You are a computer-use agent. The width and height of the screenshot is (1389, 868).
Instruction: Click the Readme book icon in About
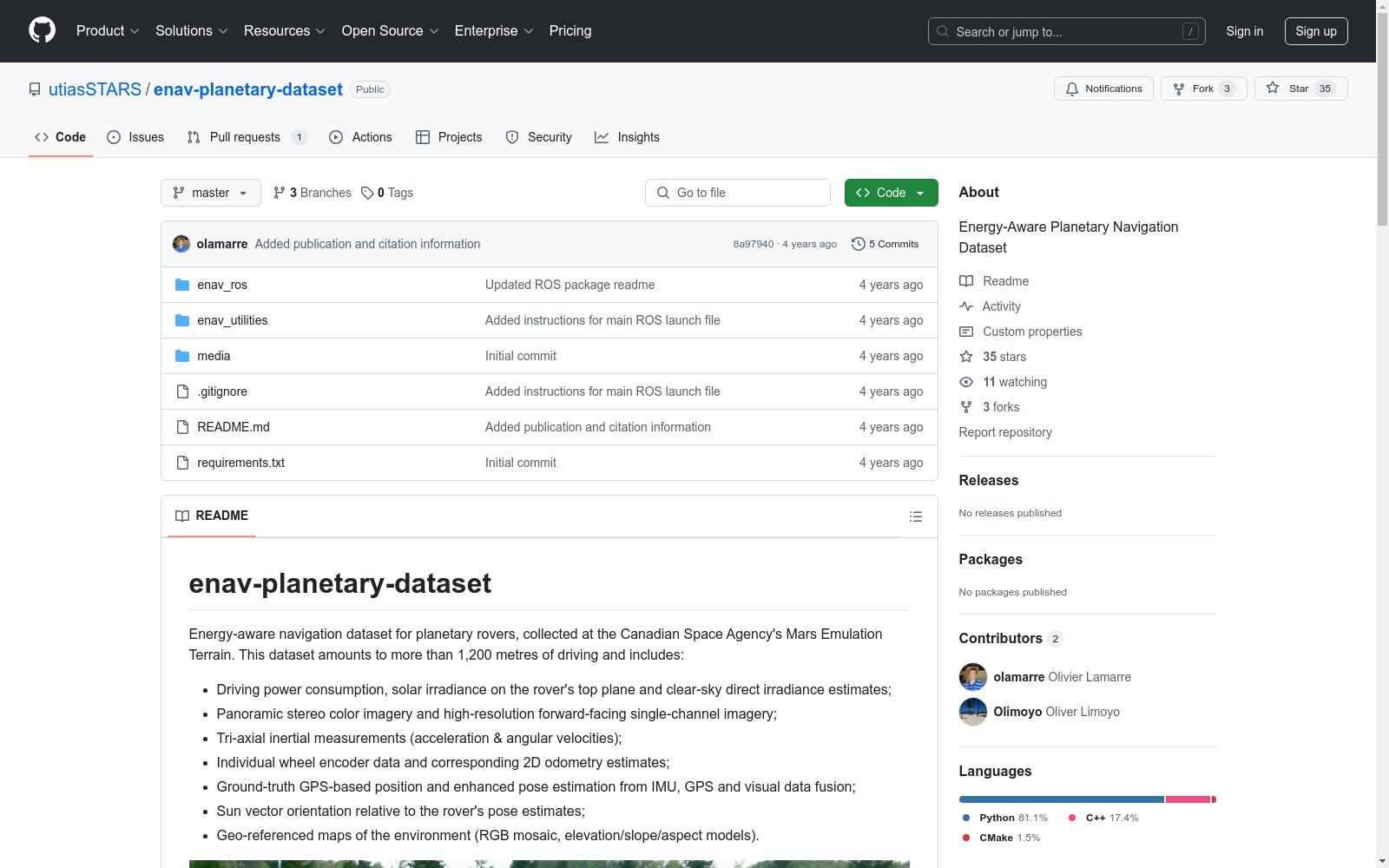966,281
